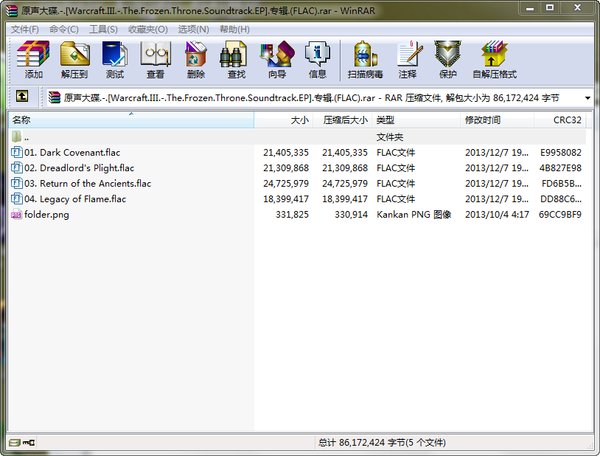Open the 命令(C) menu
The width and height of the screenshot is (600, 456).
pyautogui.click(x=64, y=29)
